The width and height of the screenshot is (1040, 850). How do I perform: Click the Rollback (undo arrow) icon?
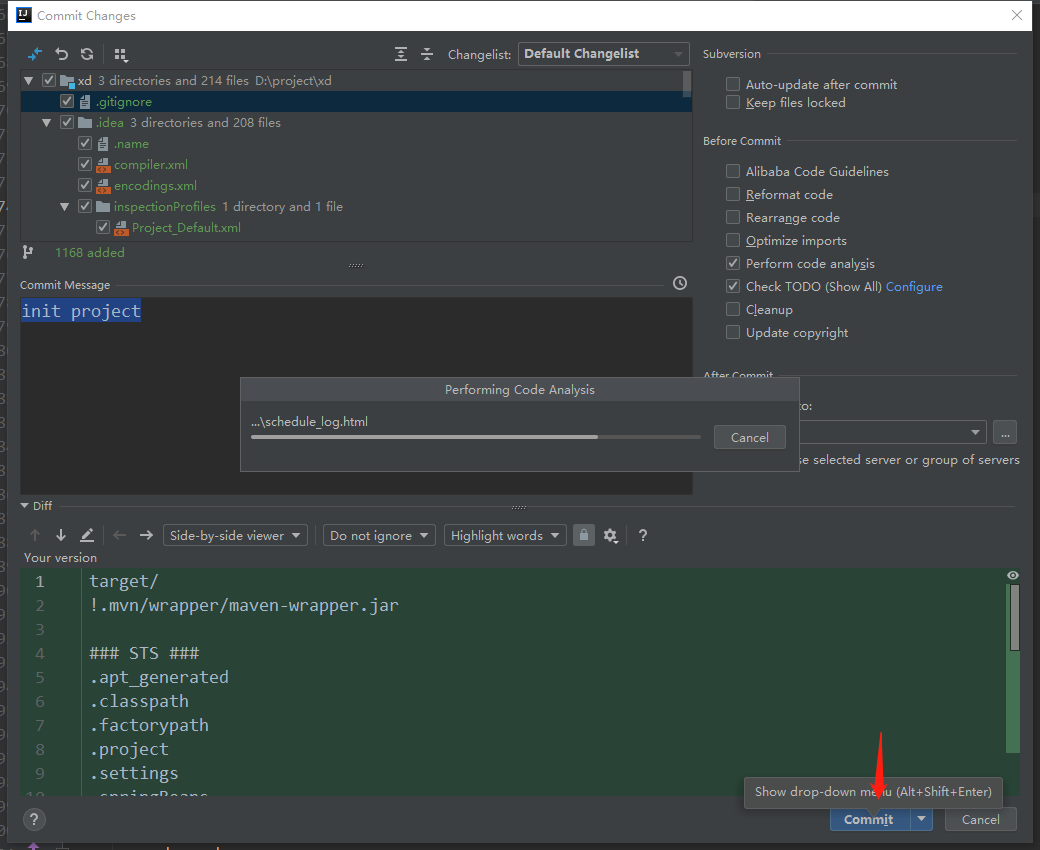pyautogui.click(x=62, y=54)
